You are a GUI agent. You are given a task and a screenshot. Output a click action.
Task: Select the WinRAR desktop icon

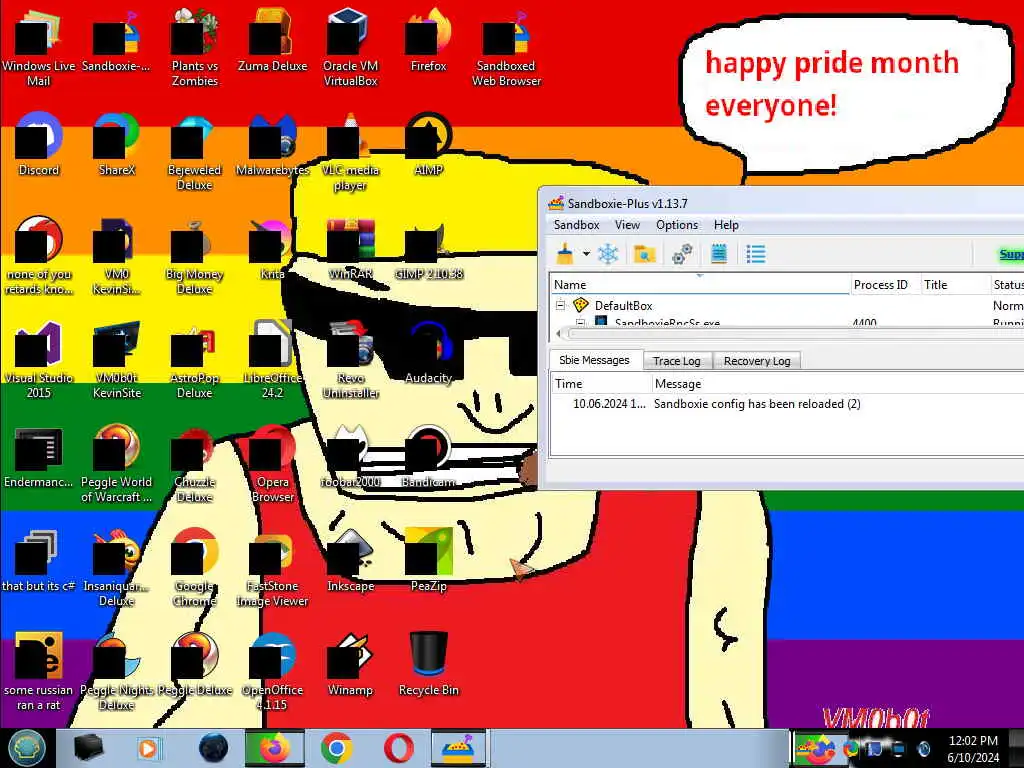[350, 249]
